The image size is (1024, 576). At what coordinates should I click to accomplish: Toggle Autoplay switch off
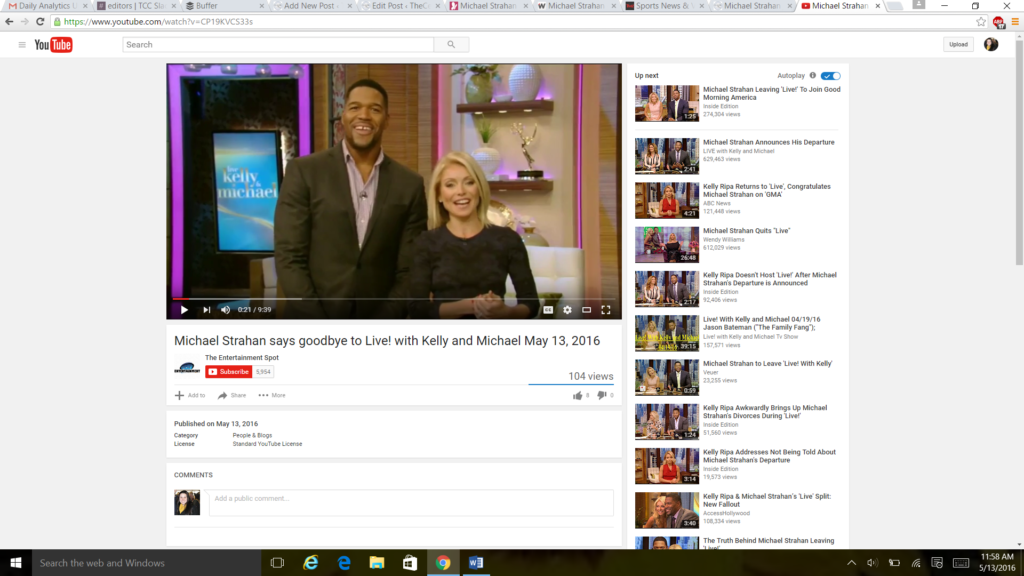831,76
